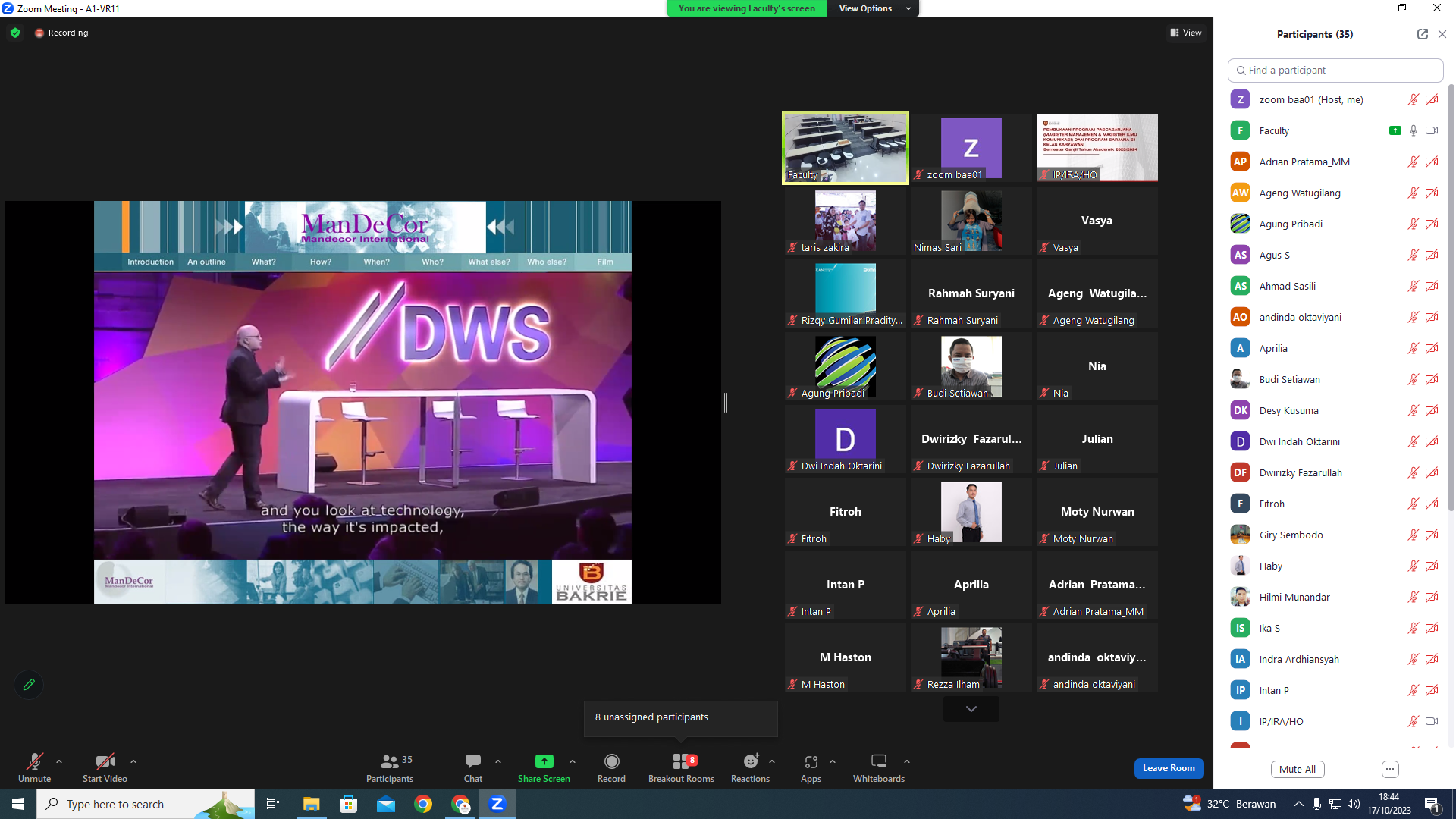This screenshot has width=1456, height=819.
Task: Toggle Faculty's camera in participants list
Action: (x=1432, y=130)
